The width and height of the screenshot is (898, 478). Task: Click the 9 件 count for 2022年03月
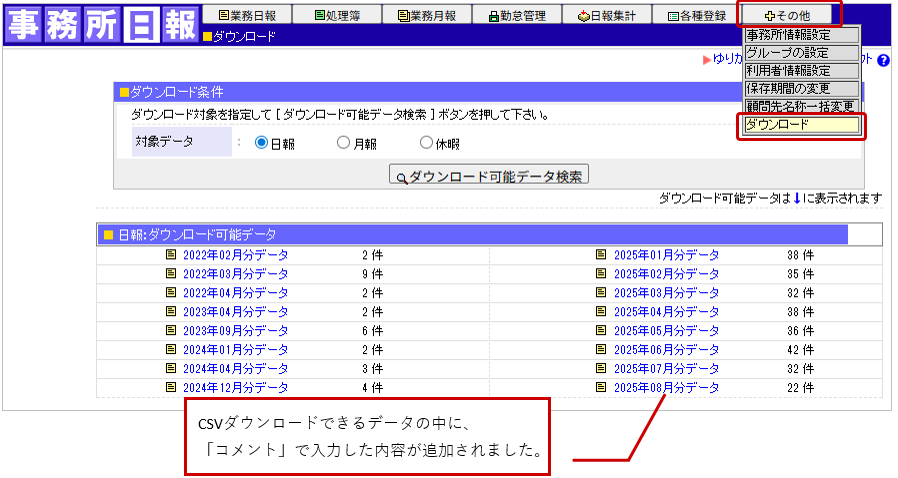click(x=372, y=274)
